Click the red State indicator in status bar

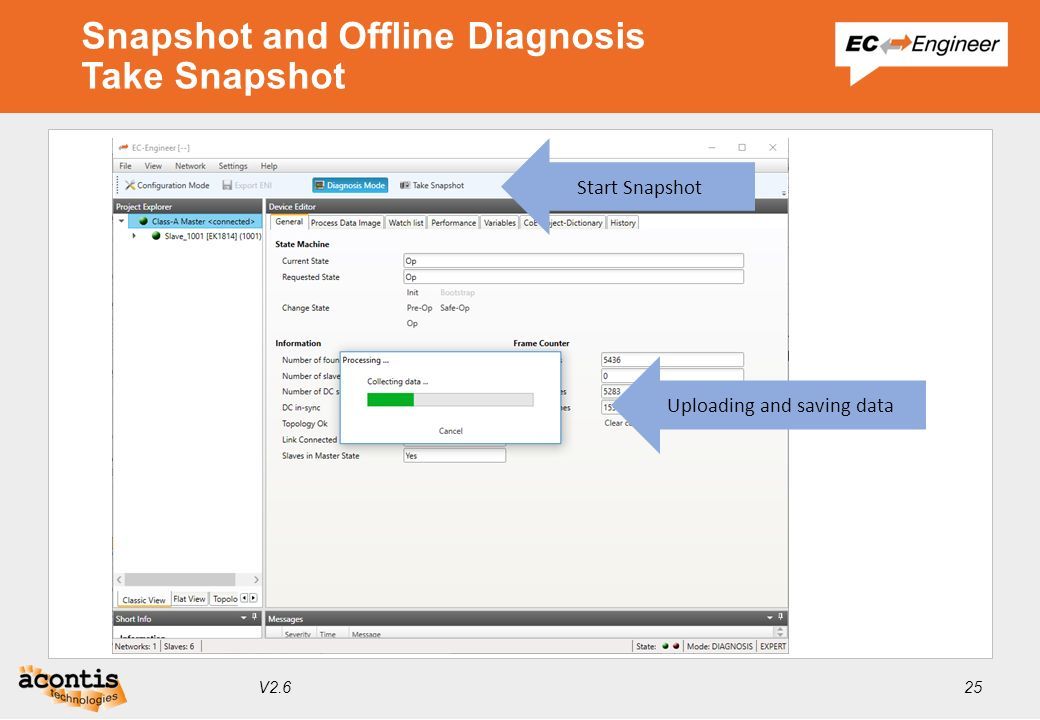tap(676, 646)
